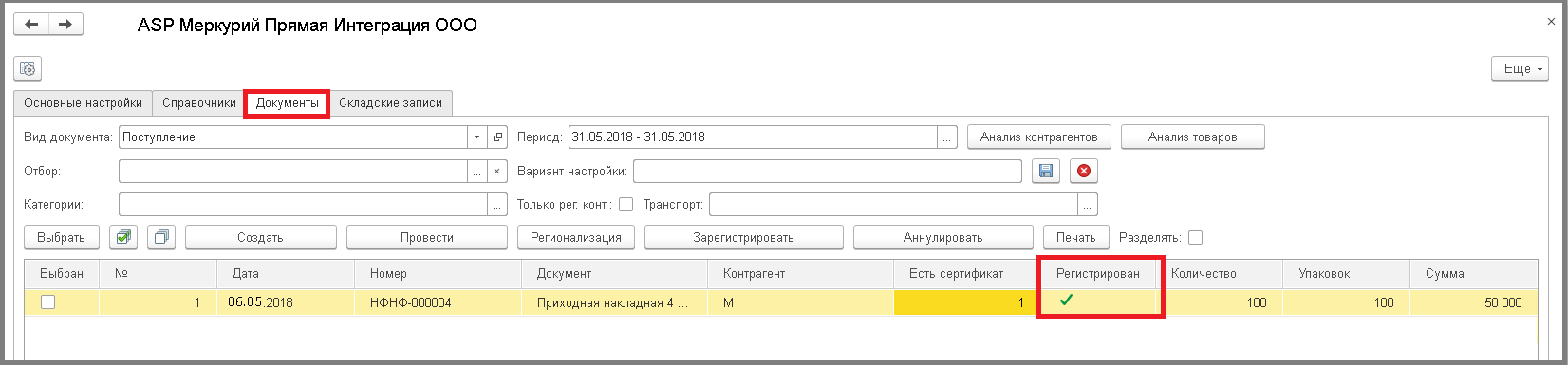
Task: Click the Зарегистрировать button
Action: [x=743, y=237]
